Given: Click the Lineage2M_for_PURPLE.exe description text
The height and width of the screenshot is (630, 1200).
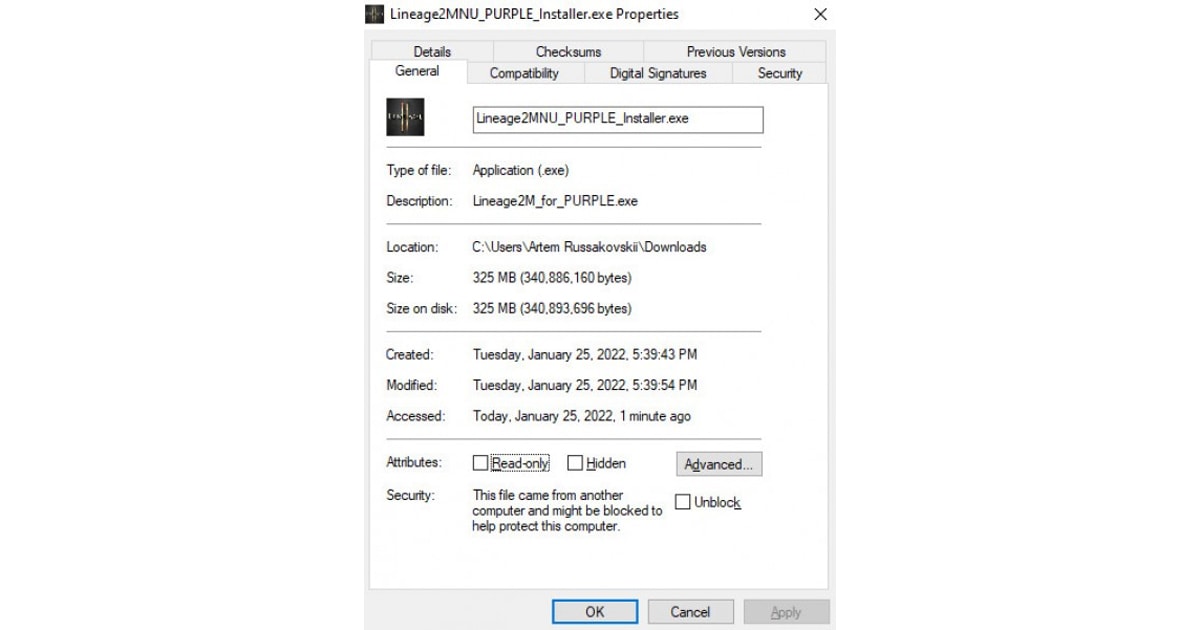Looking at the screenshot, I should click(x=555, y=201).
